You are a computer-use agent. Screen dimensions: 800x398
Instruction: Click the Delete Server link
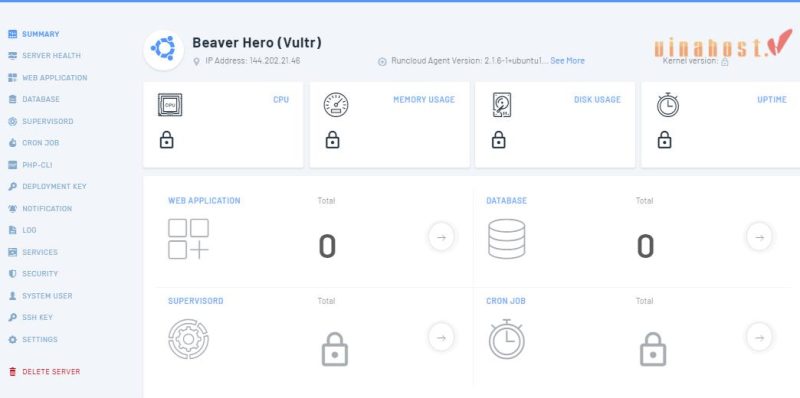[51, 371]
